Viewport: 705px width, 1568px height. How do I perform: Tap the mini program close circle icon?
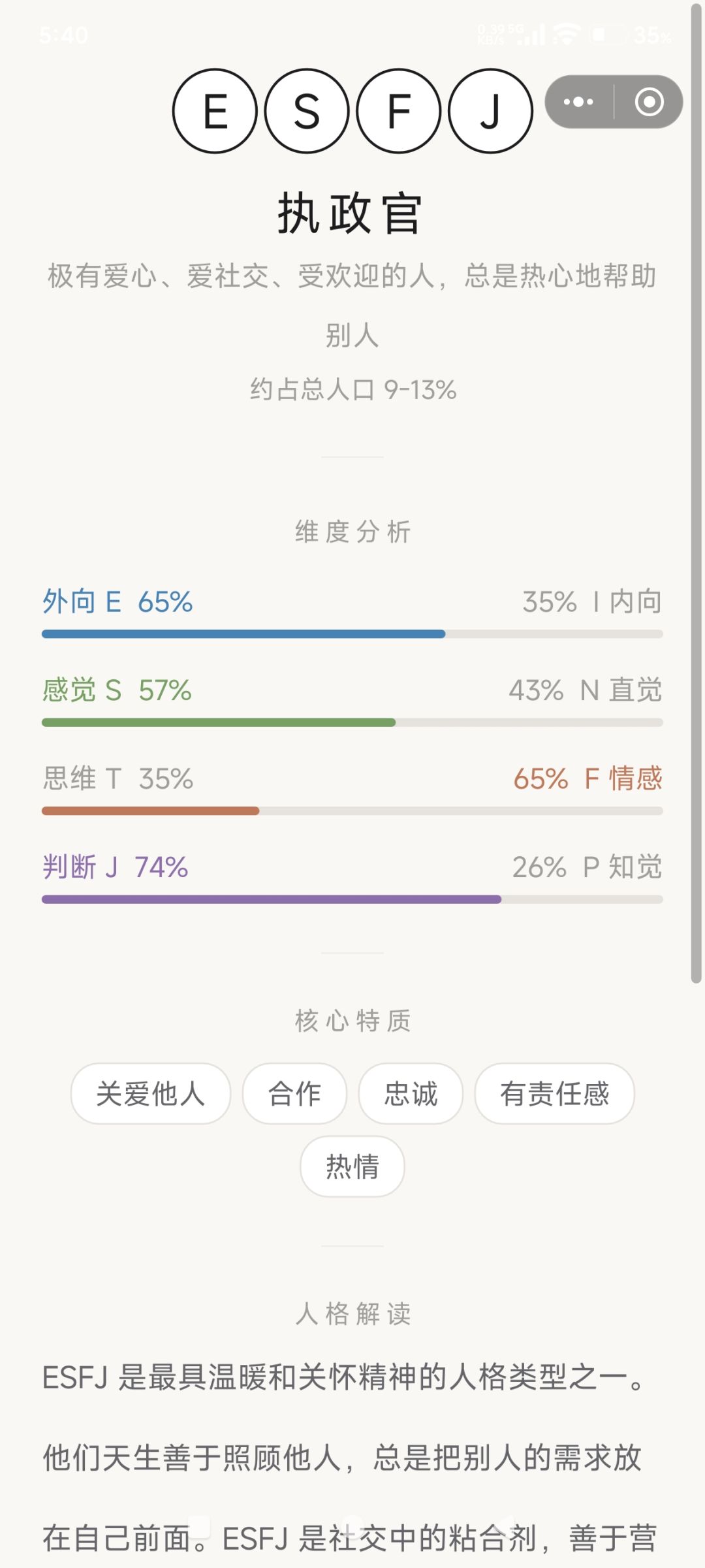coord(649,102)
